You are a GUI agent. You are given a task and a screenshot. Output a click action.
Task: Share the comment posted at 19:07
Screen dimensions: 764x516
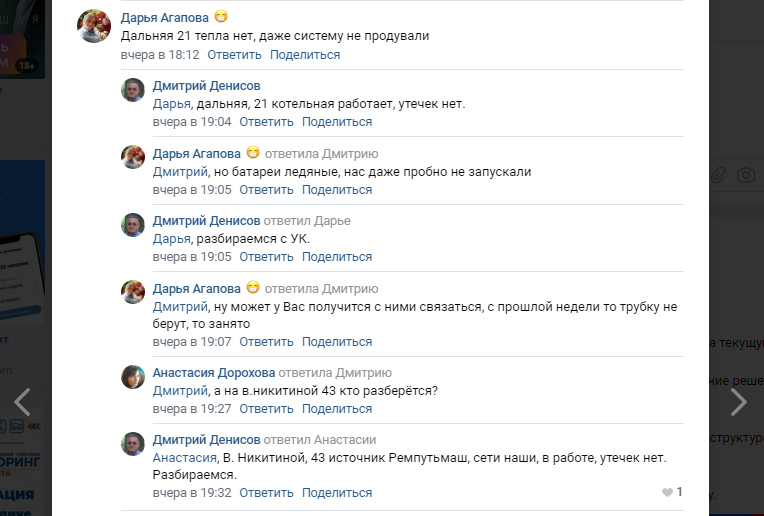(337, 342)
